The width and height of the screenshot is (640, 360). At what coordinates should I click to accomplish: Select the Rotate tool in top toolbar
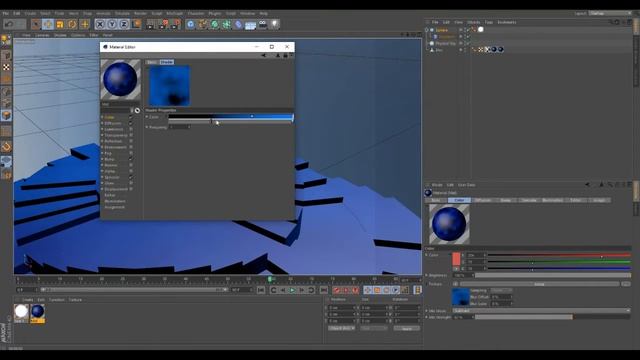pos(72,24)
